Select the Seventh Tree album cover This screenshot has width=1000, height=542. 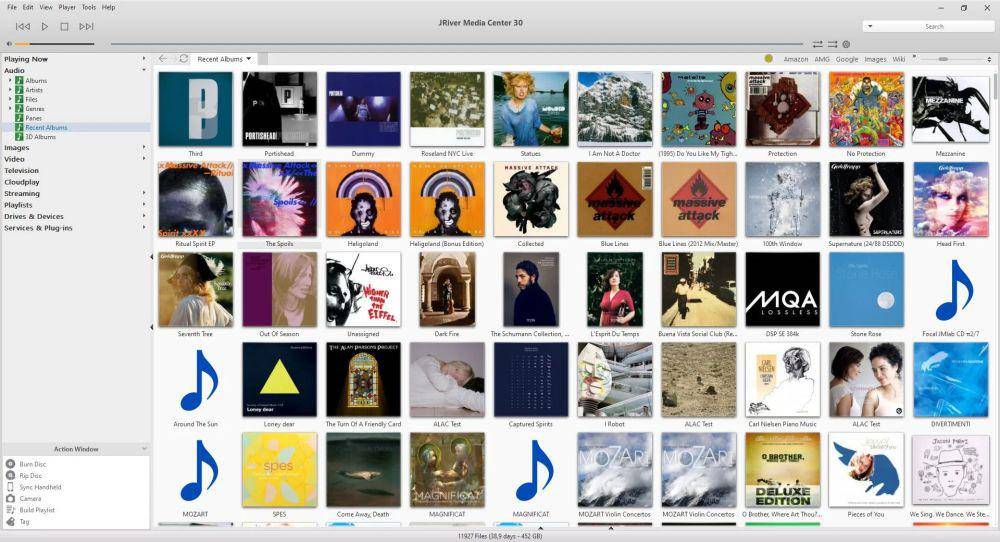(x=196, y=289)
